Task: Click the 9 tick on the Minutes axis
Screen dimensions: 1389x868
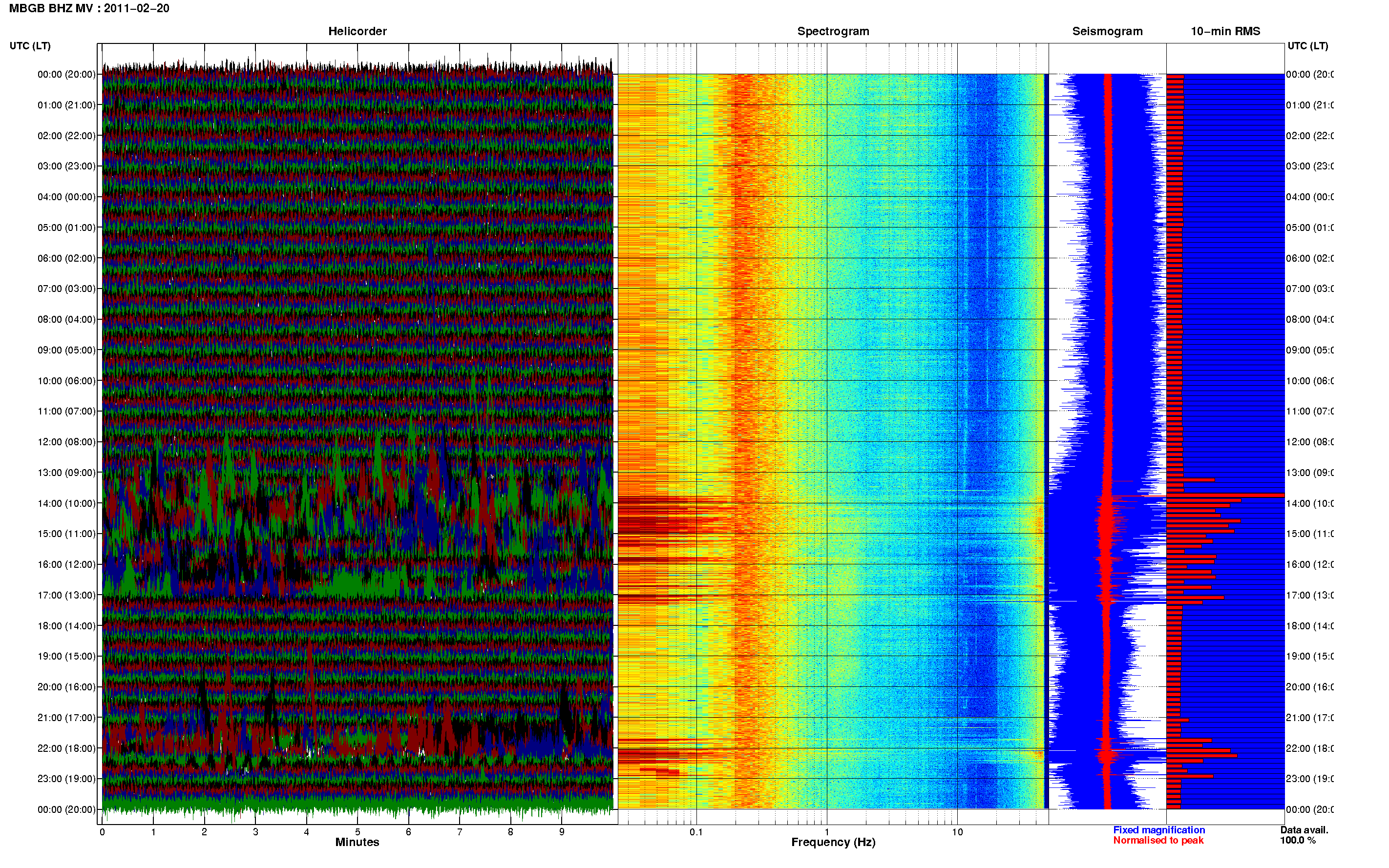Action: point(562,832)
